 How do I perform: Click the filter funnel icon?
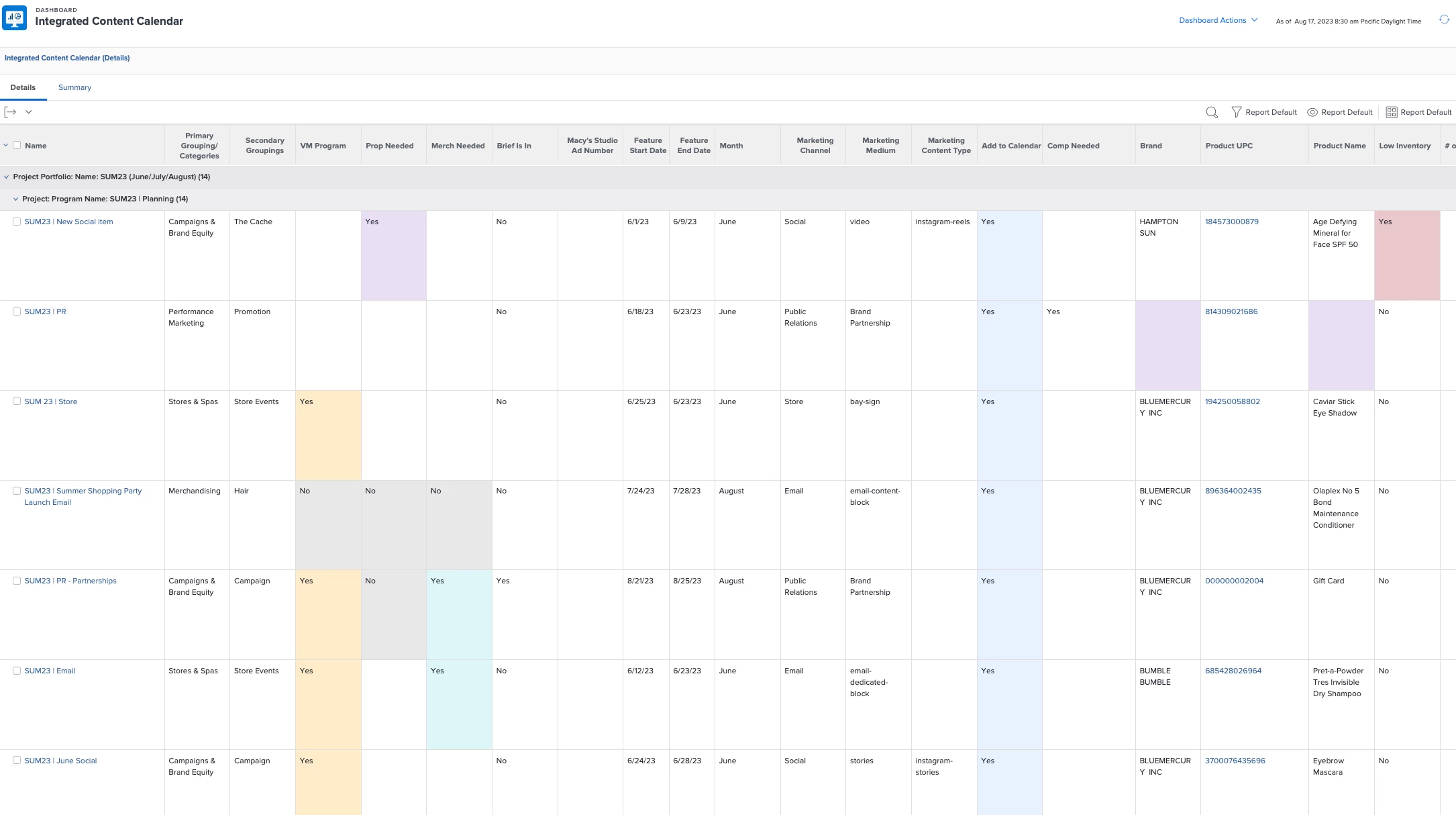(1236, 112)
